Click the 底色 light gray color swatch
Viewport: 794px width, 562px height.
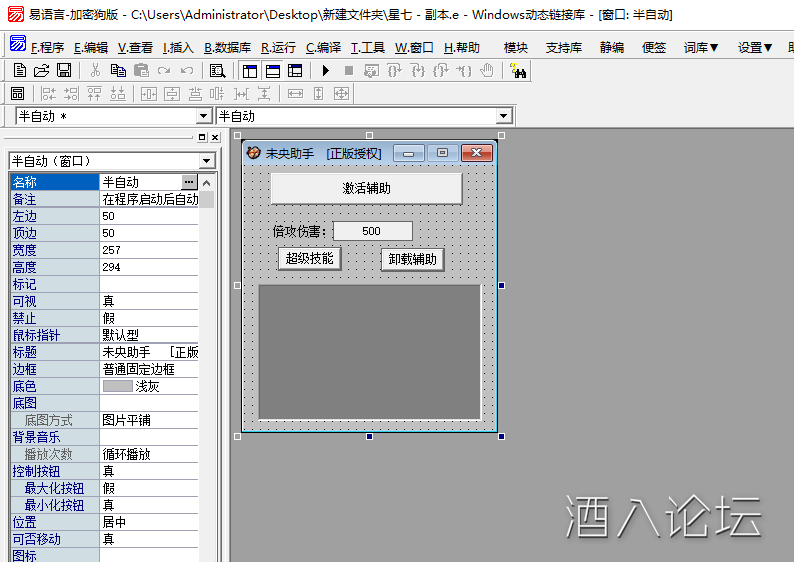tap(118, 386)
